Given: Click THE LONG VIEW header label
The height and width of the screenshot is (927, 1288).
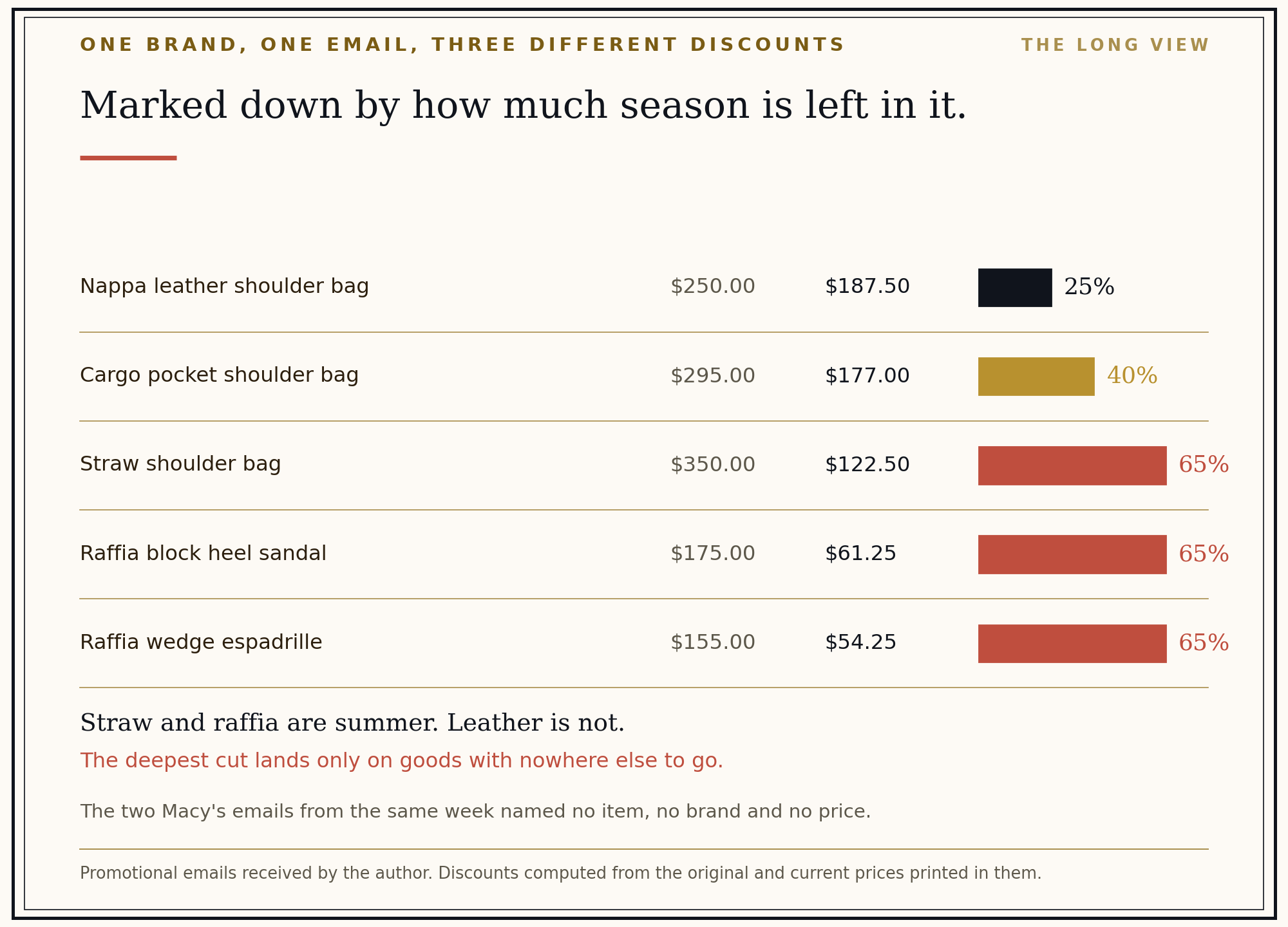Looking at the screenshot, I should tap(1115, 46).
